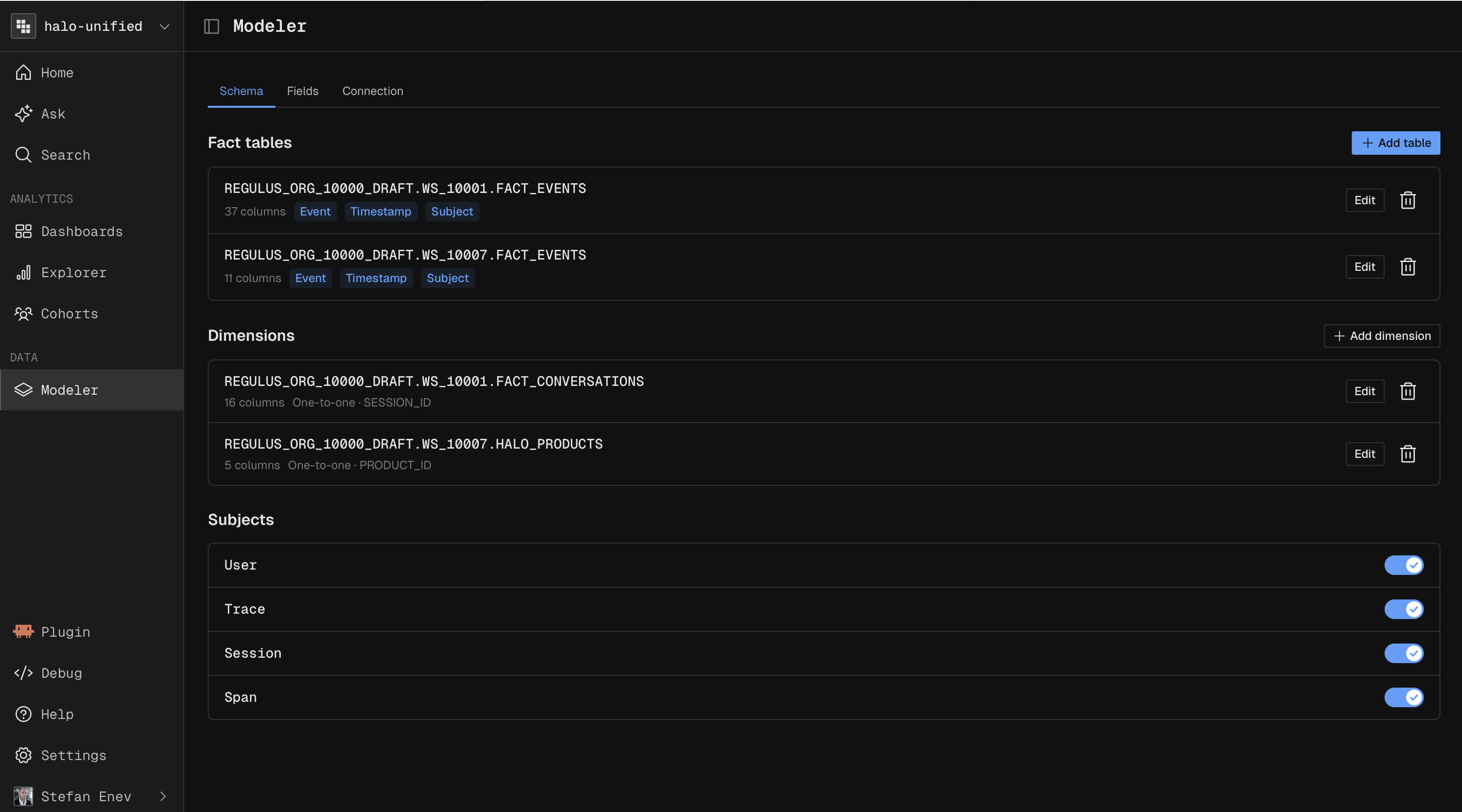
Task: Open Ask in the sidebar
Action: [x=92, y=114]
